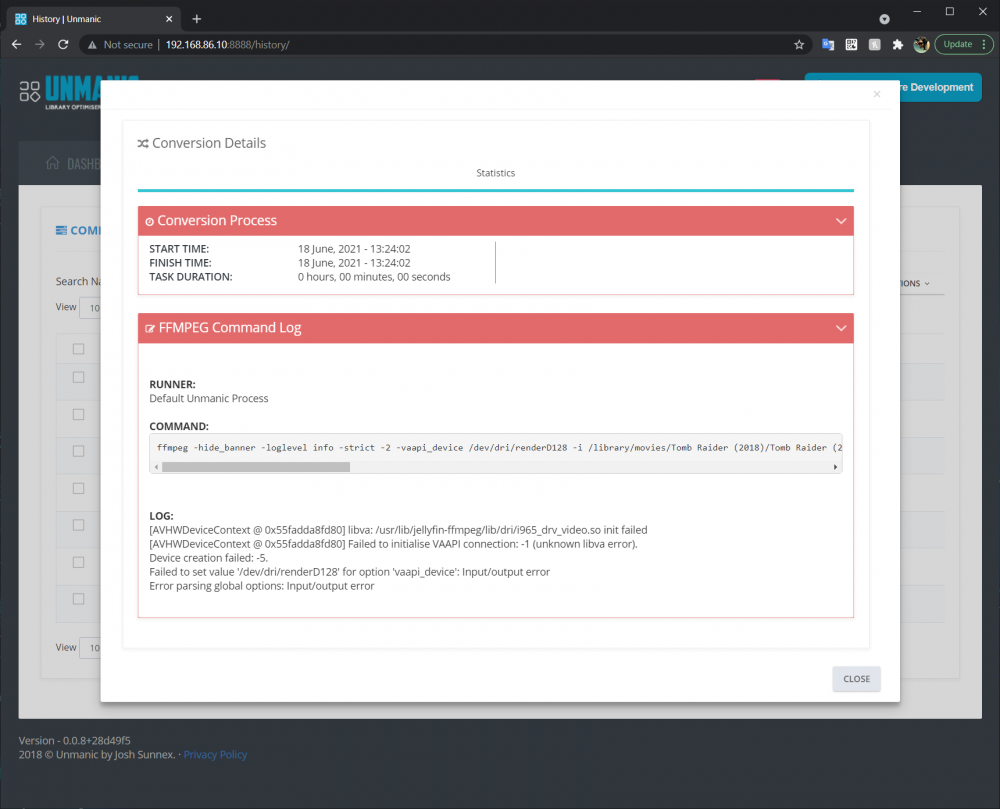
Task: Collapse the Conversion Process panel chevron
Action: [x=841, y=221]
